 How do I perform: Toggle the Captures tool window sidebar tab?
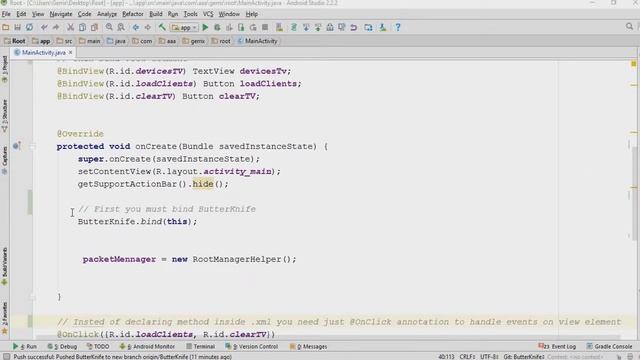click(4, 160)
